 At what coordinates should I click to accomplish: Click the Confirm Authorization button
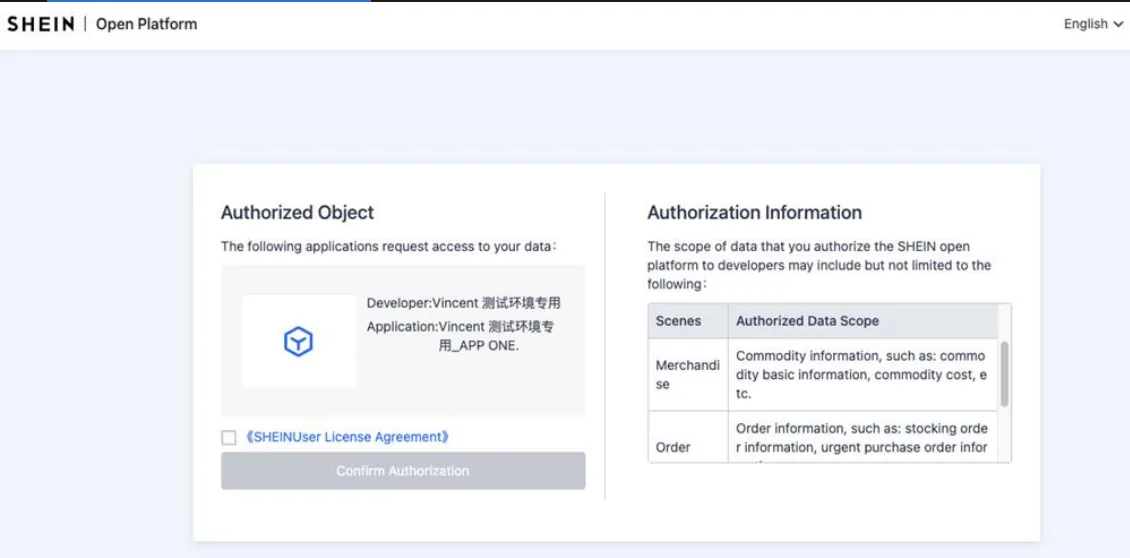pos(403,471)
